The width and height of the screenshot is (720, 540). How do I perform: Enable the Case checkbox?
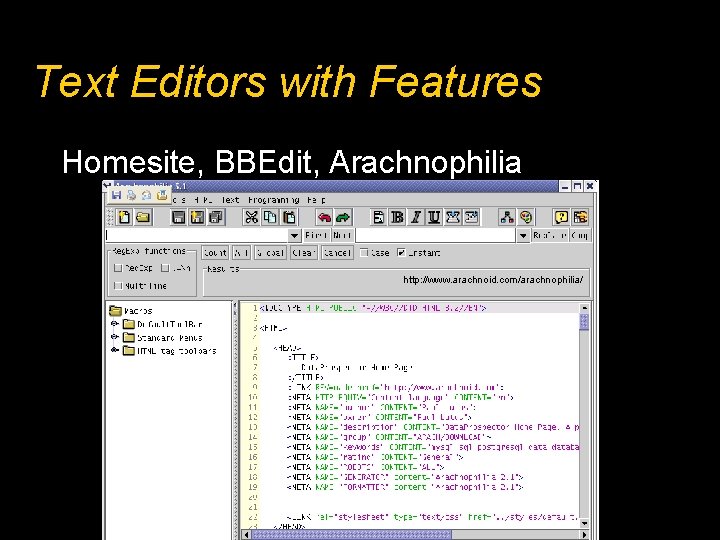(x=364, y=253)
